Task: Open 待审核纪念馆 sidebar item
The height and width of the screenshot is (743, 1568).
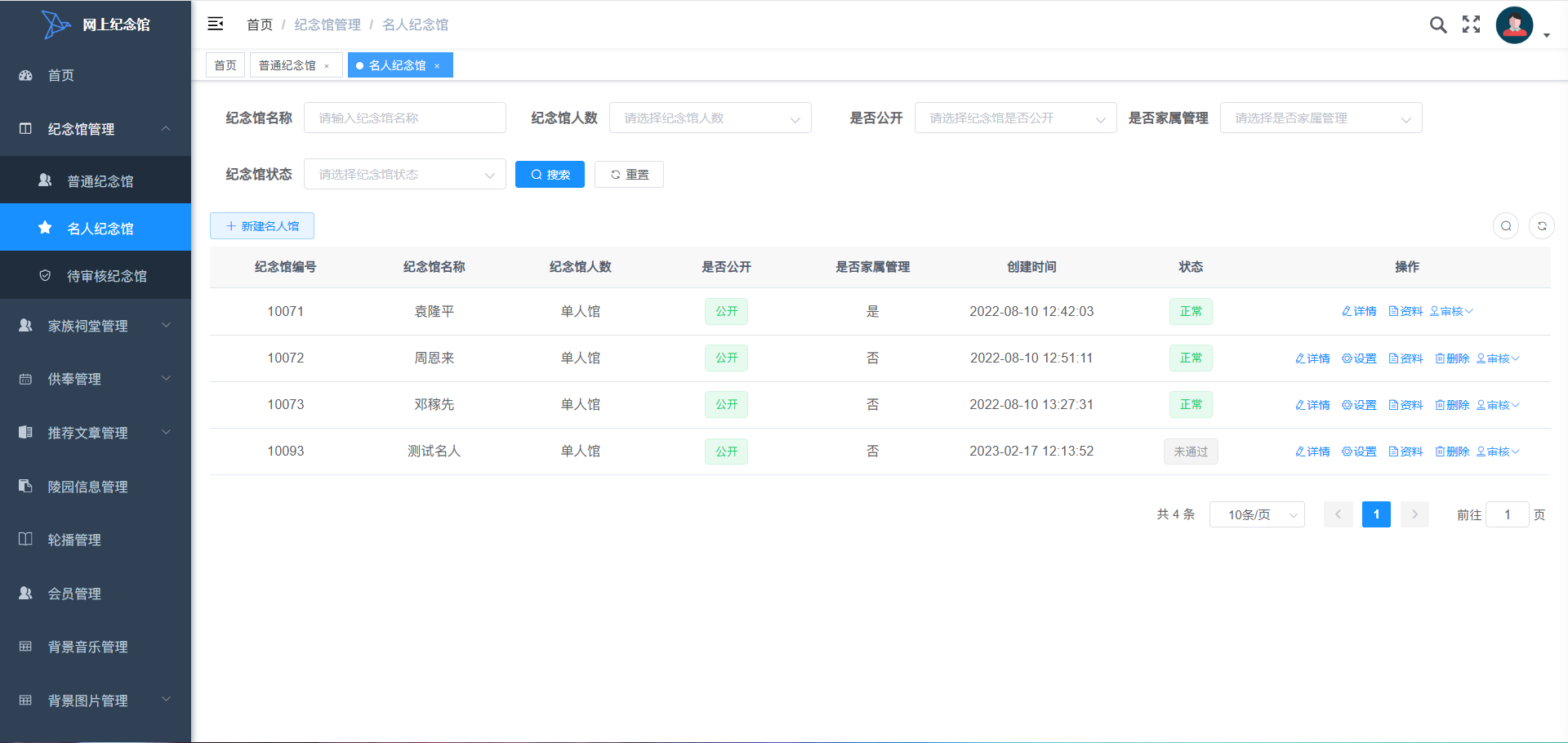Action: pyautogui.click(x=96, y=275)
